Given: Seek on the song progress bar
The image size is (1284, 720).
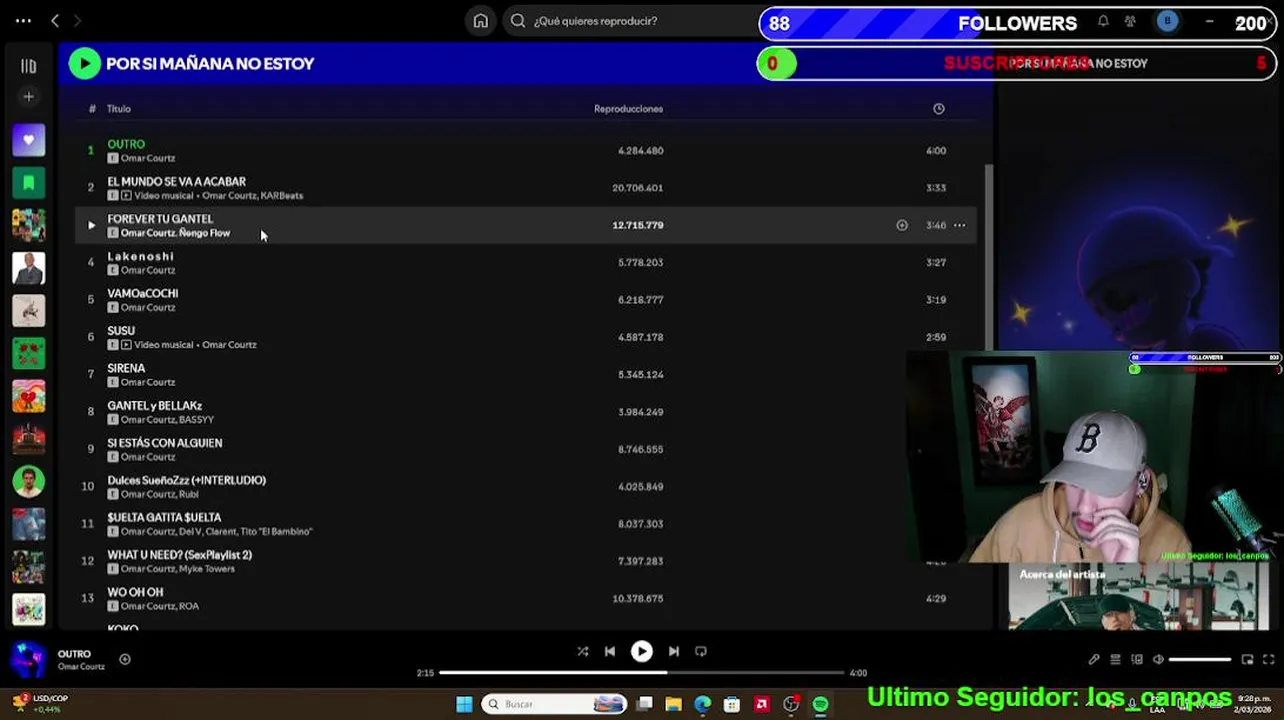Looking at the screenshot, I should click(641, 673).
